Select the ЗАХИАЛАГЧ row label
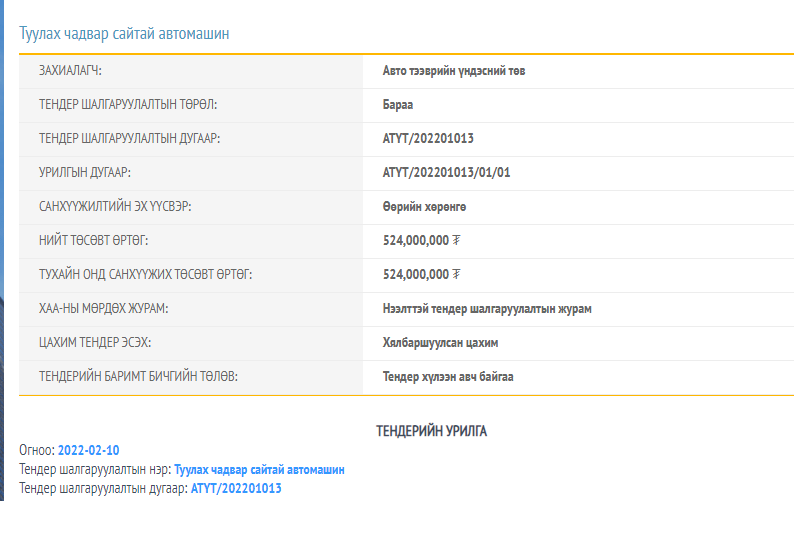Viewport: 794px width, 556px height. point(70,71)
